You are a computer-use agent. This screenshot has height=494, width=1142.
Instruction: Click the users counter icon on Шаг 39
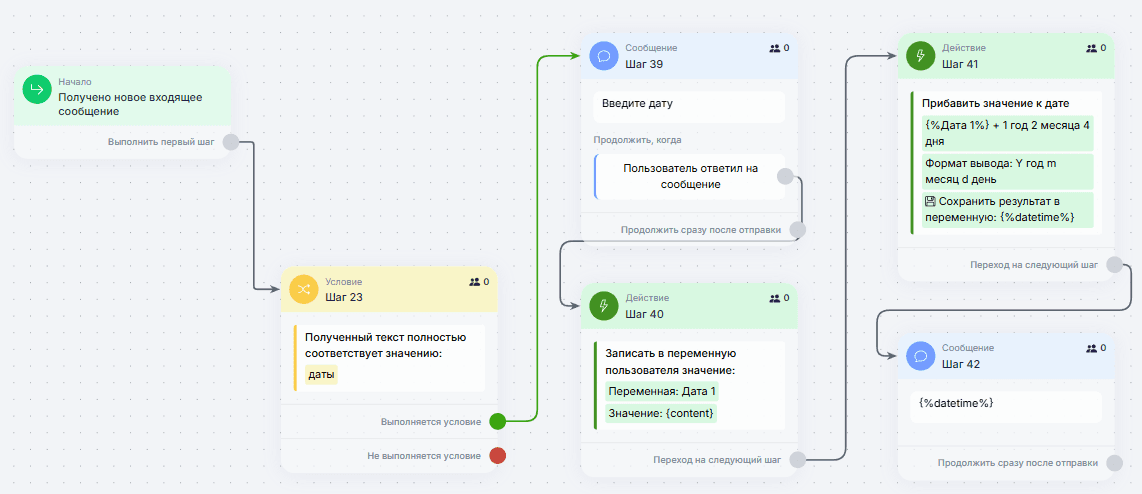pos(774,48)
